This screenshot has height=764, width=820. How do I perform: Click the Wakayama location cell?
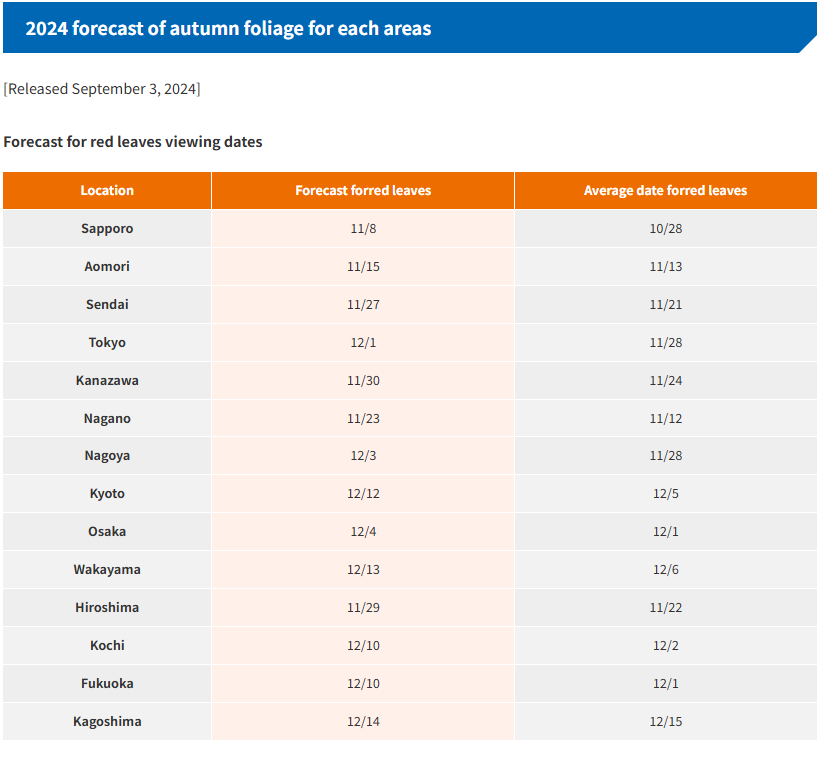[x=107, y=569]
